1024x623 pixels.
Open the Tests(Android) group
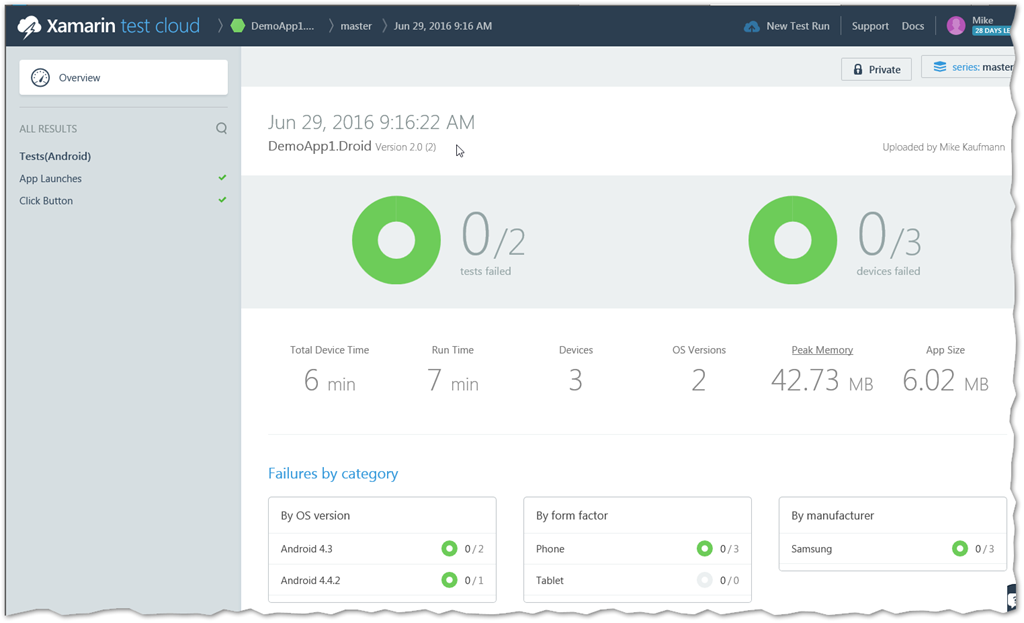[55, 156]
